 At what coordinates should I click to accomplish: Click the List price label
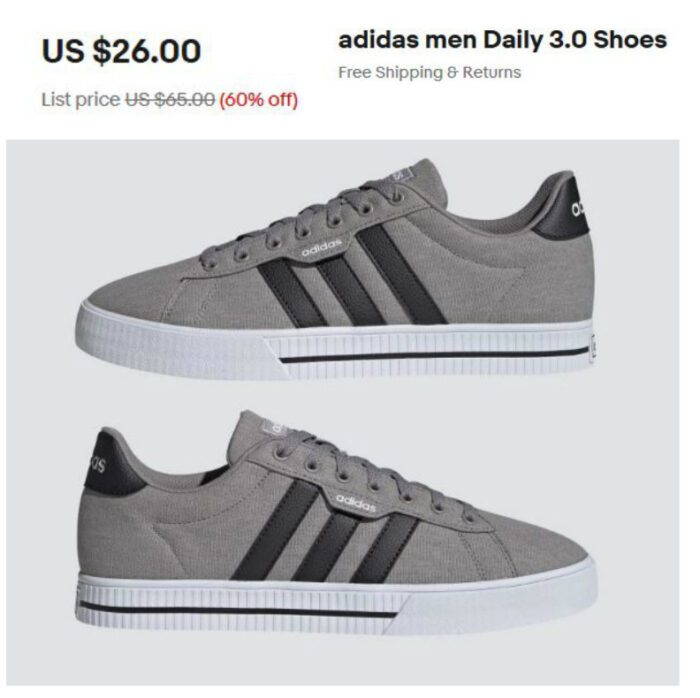(81, 100)
